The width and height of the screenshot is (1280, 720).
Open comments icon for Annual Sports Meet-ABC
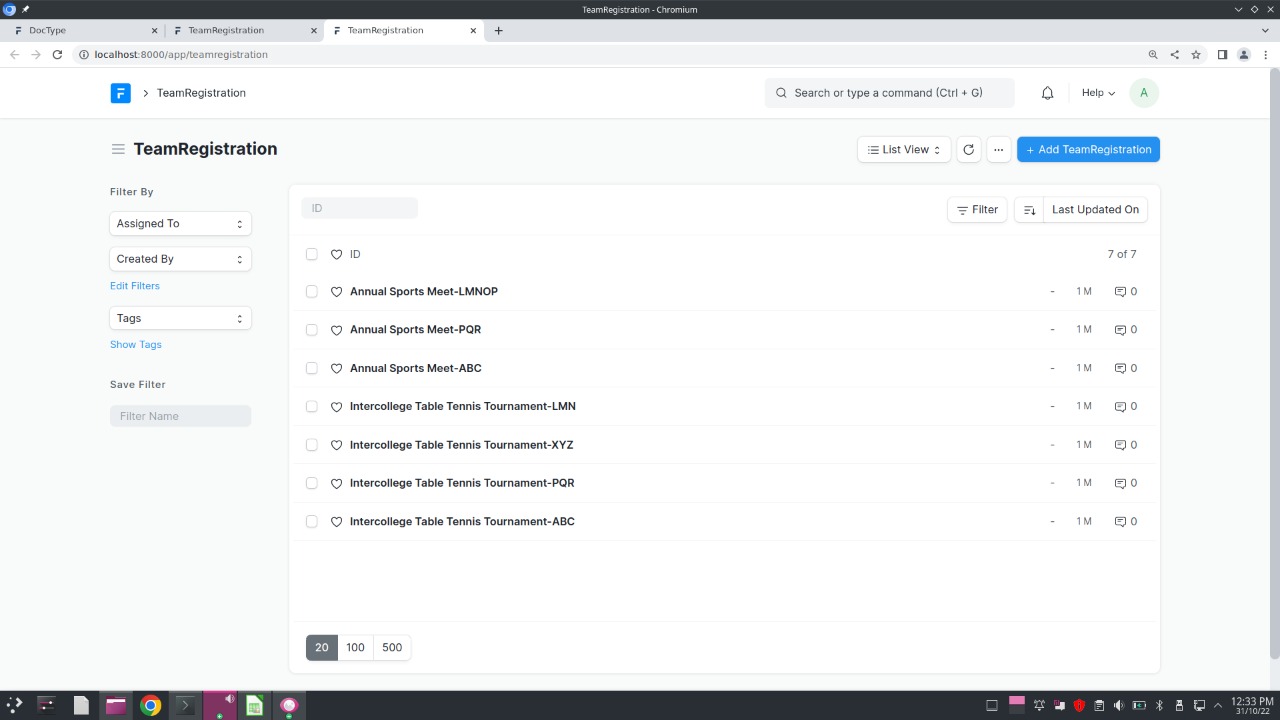click(1120, 369)
